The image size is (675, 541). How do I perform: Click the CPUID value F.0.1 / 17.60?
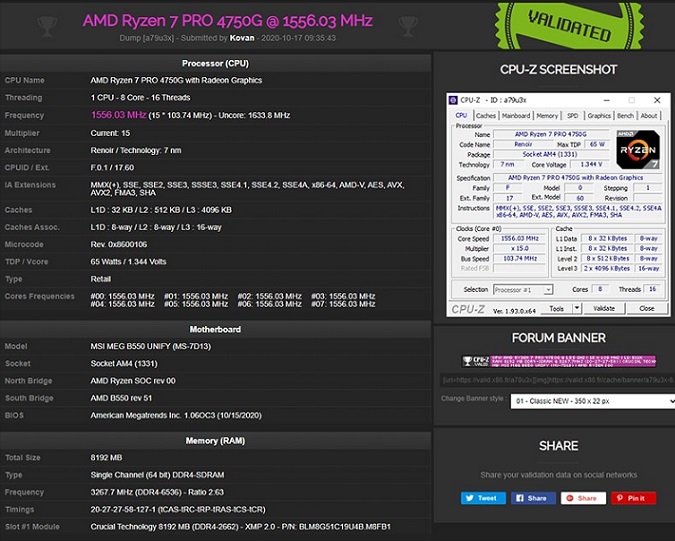(112, 167)
